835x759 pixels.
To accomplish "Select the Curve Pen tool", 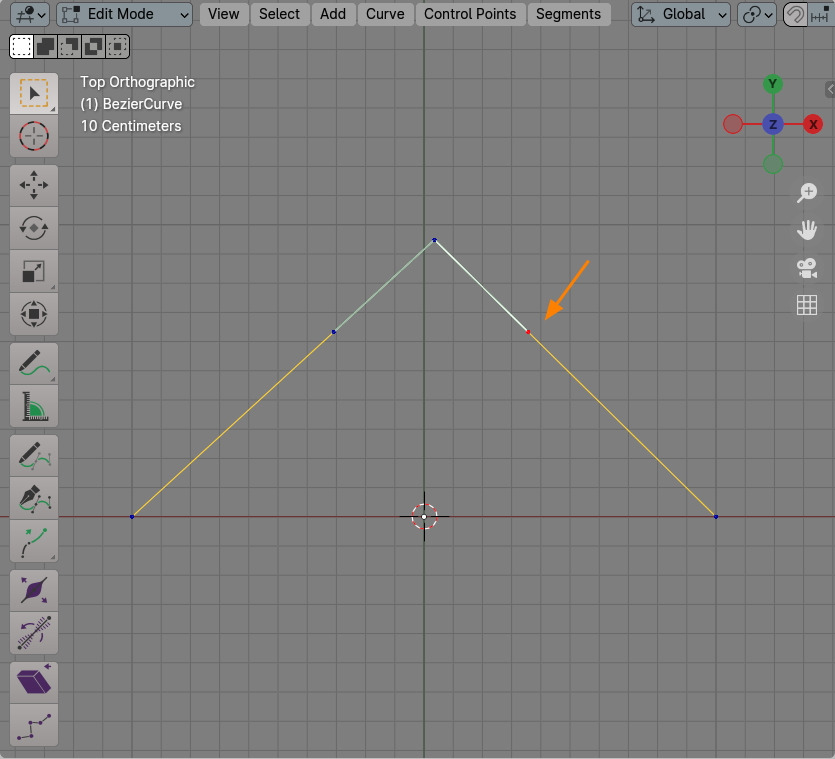I will (34, 499).
